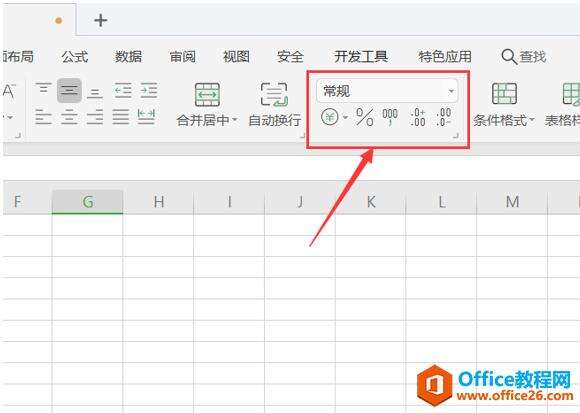
Task: Justify text on both sides
Action: coord(121,117)
